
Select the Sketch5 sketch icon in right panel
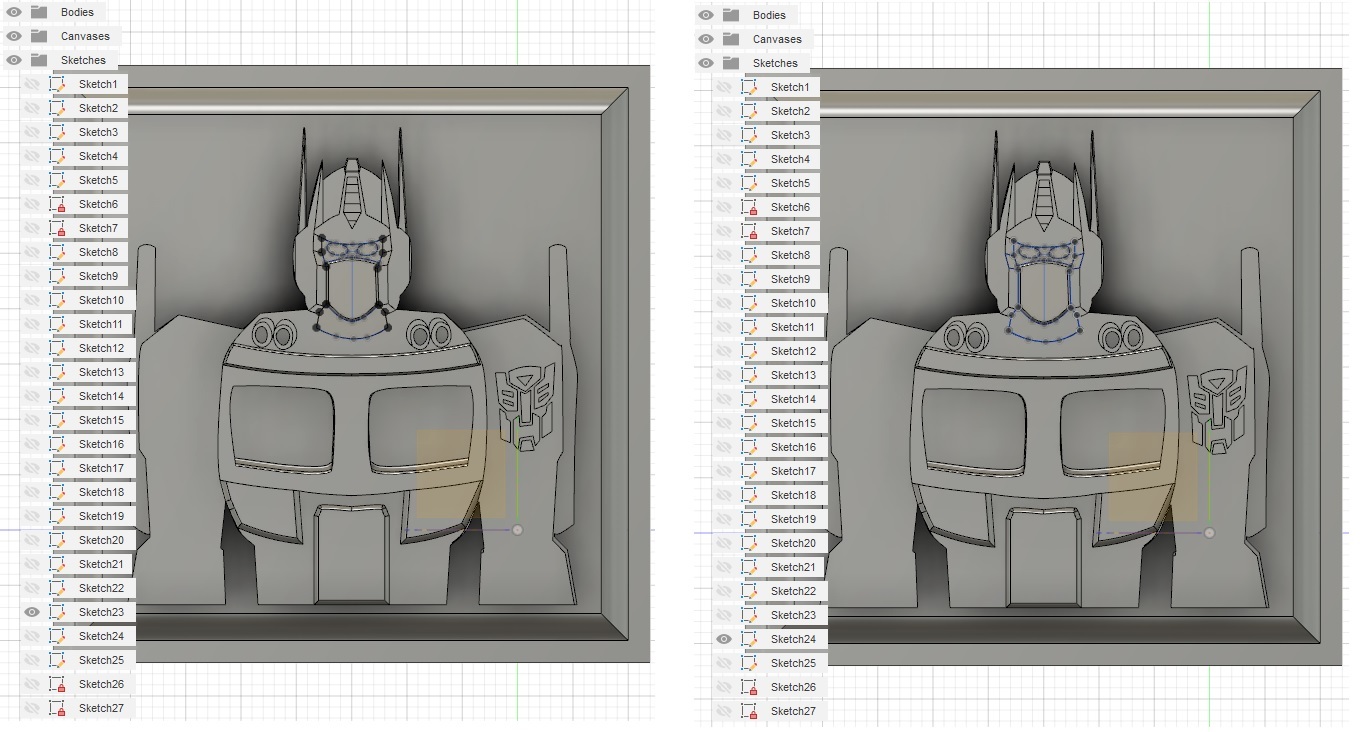750,183
